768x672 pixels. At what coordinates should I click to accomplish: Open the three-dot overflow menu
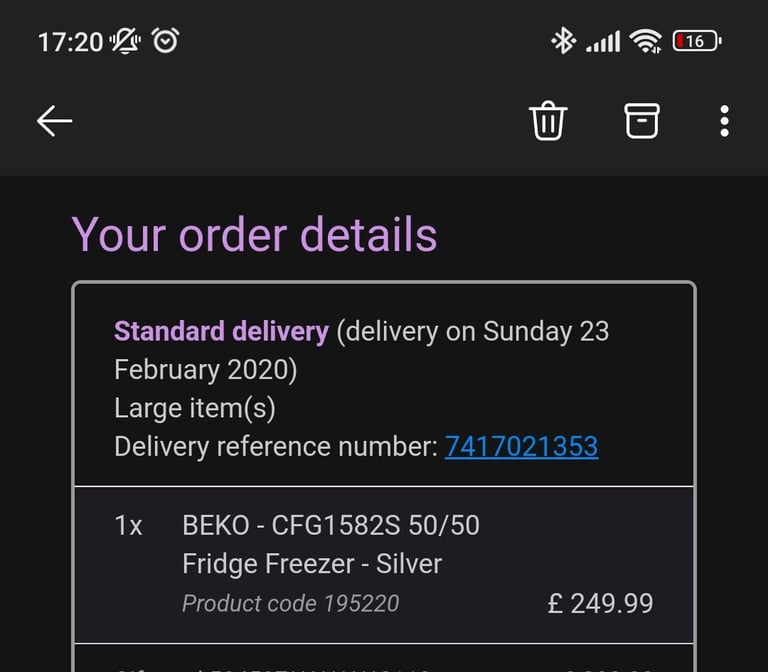[x=724, y=120]
